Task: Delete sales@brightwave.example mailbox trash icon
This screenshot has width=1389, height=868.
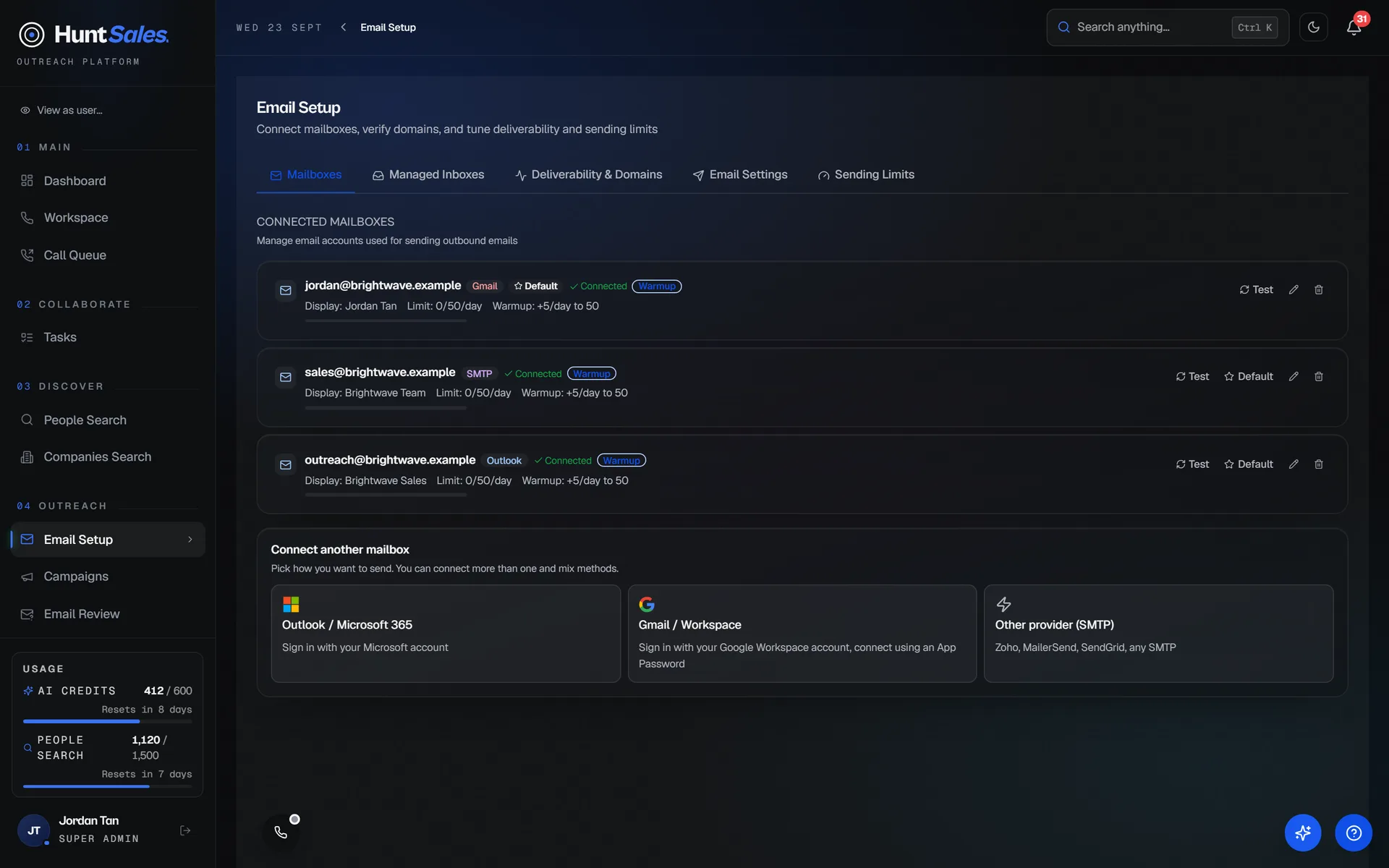Action: point(1319,377)
